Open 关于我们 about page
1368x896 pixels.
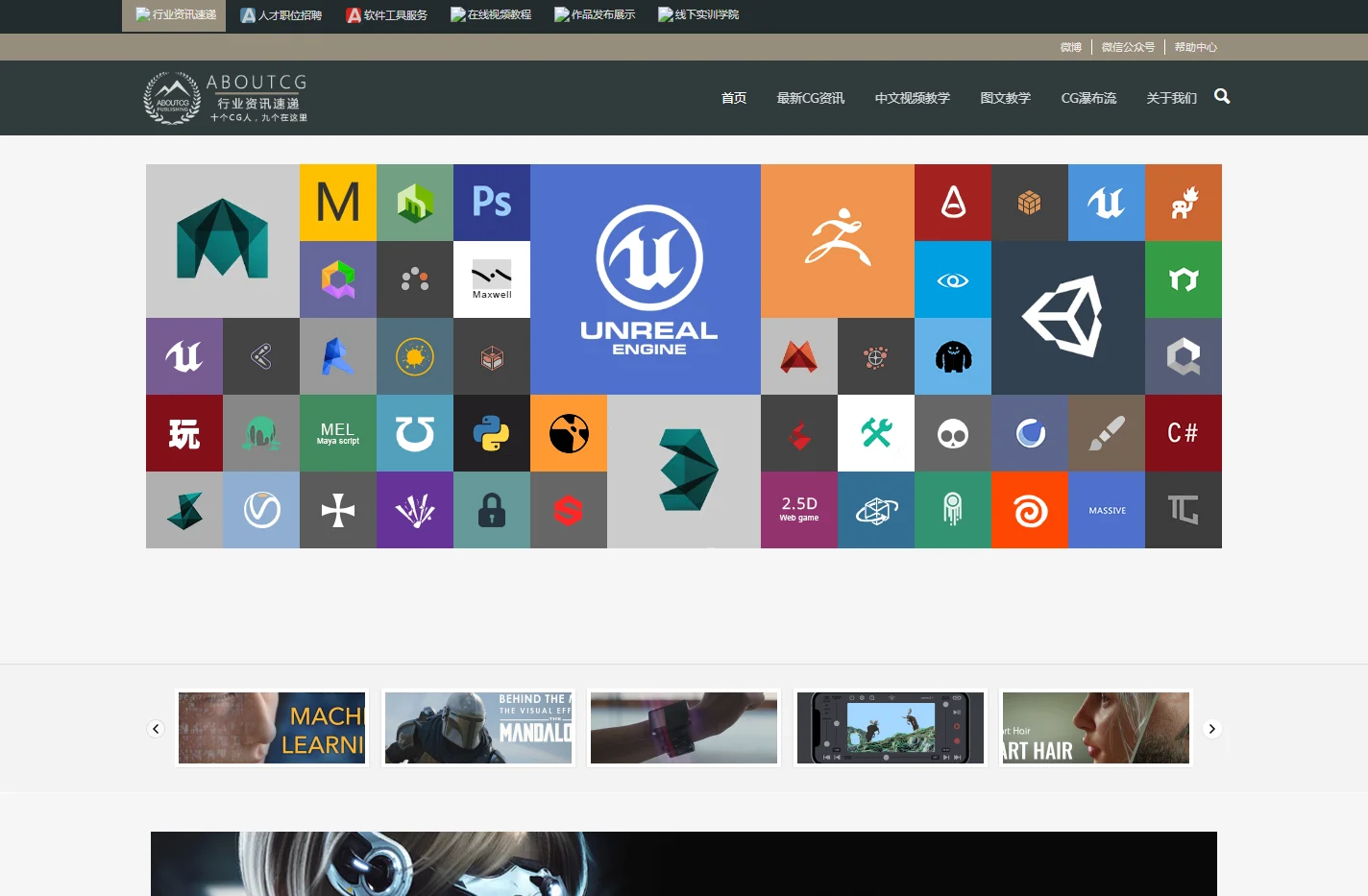tap(1172, 98)
